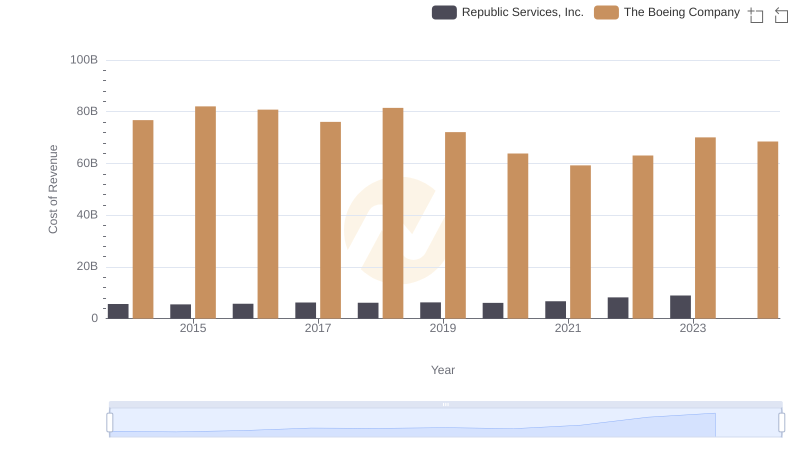Click the 2017 x-axis label
The height and width of the screenshot is (461, 800).
[x=318, y=328]
